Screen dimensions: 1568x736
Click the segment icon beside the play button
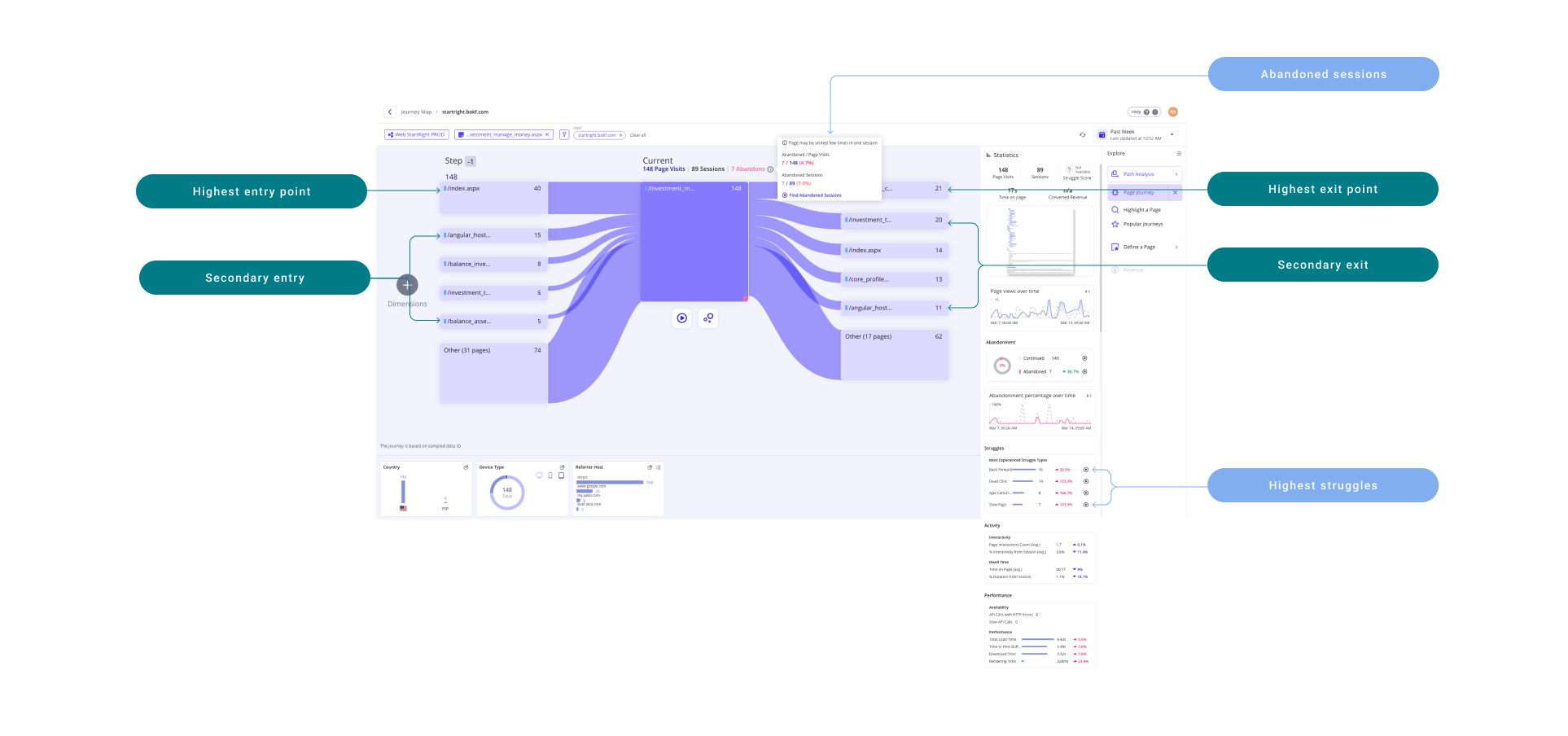tap(708, 318)
